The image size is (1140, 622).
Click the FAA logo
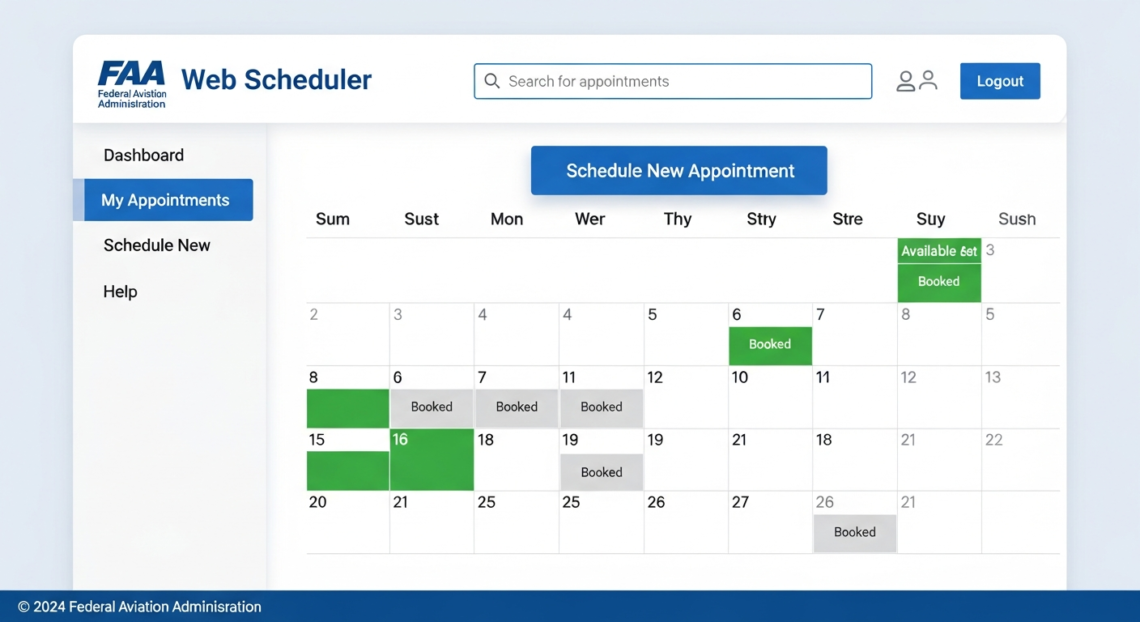[x=130, y=82]
